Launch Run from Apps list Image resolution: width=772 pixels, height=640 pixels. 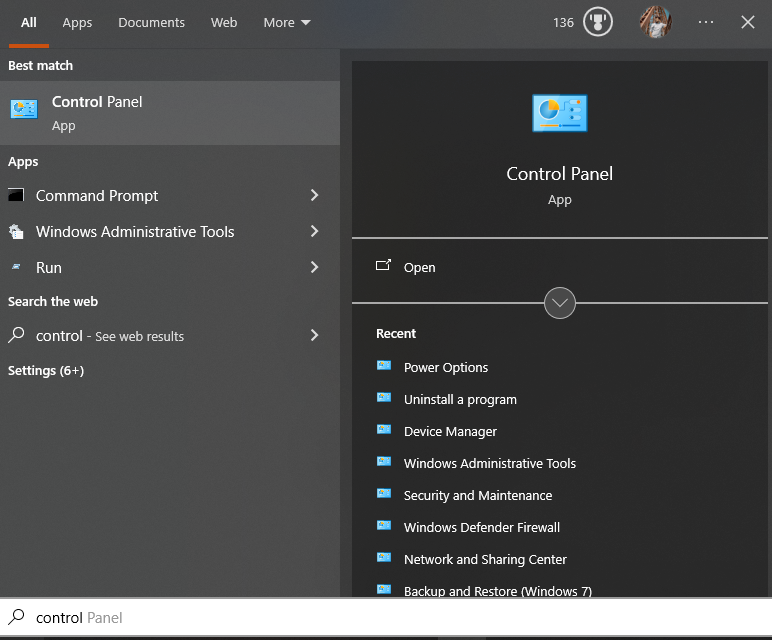[49, 268]
